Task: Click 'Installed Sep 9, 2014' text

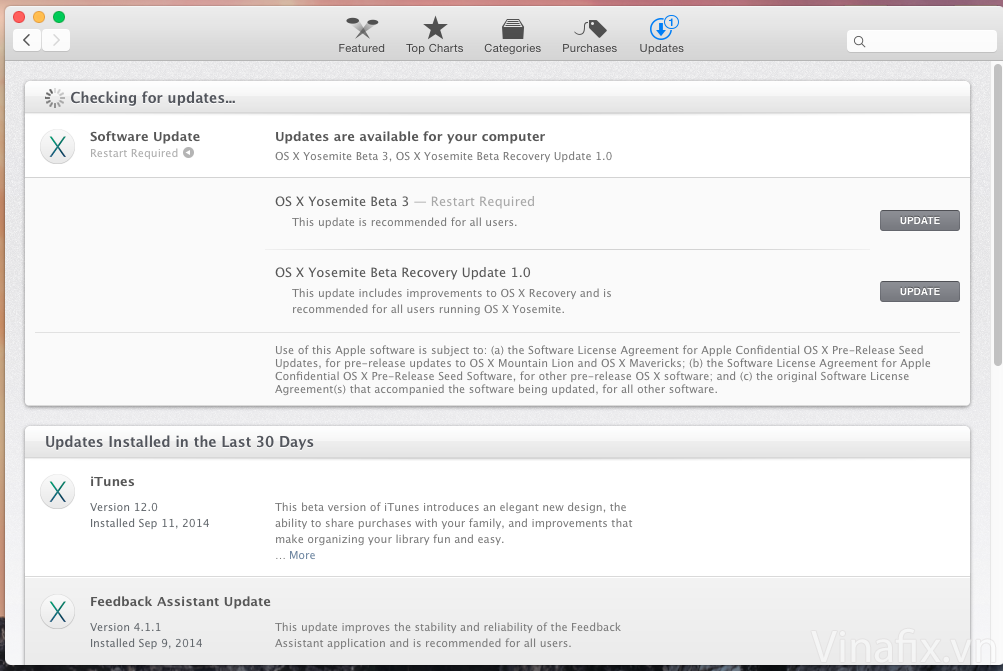Action: (146, 643)
